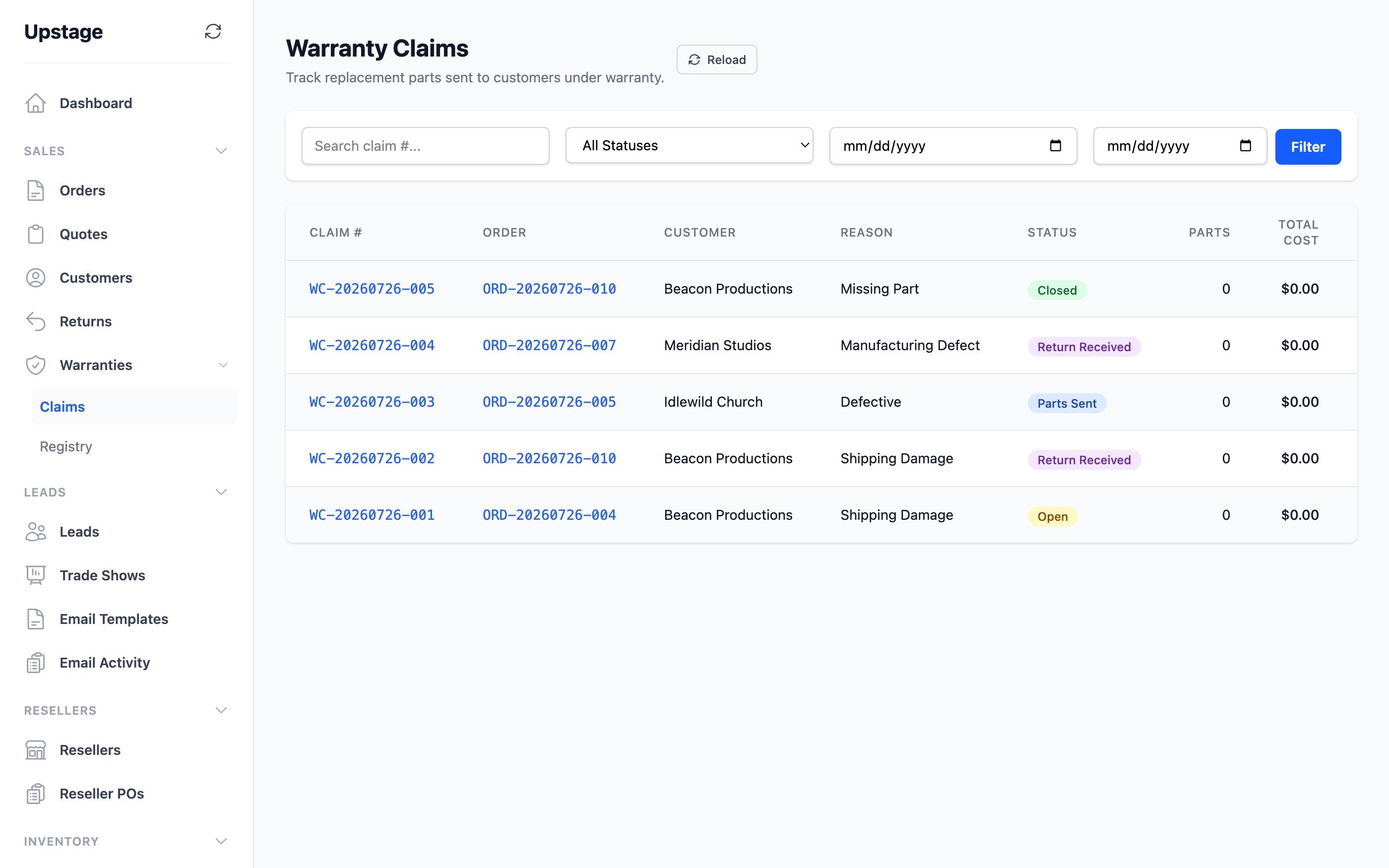Open claim WC-20260726-004
Viewport: 1389px width, 868px height.
pyautogui.click(x=372, y=345)
